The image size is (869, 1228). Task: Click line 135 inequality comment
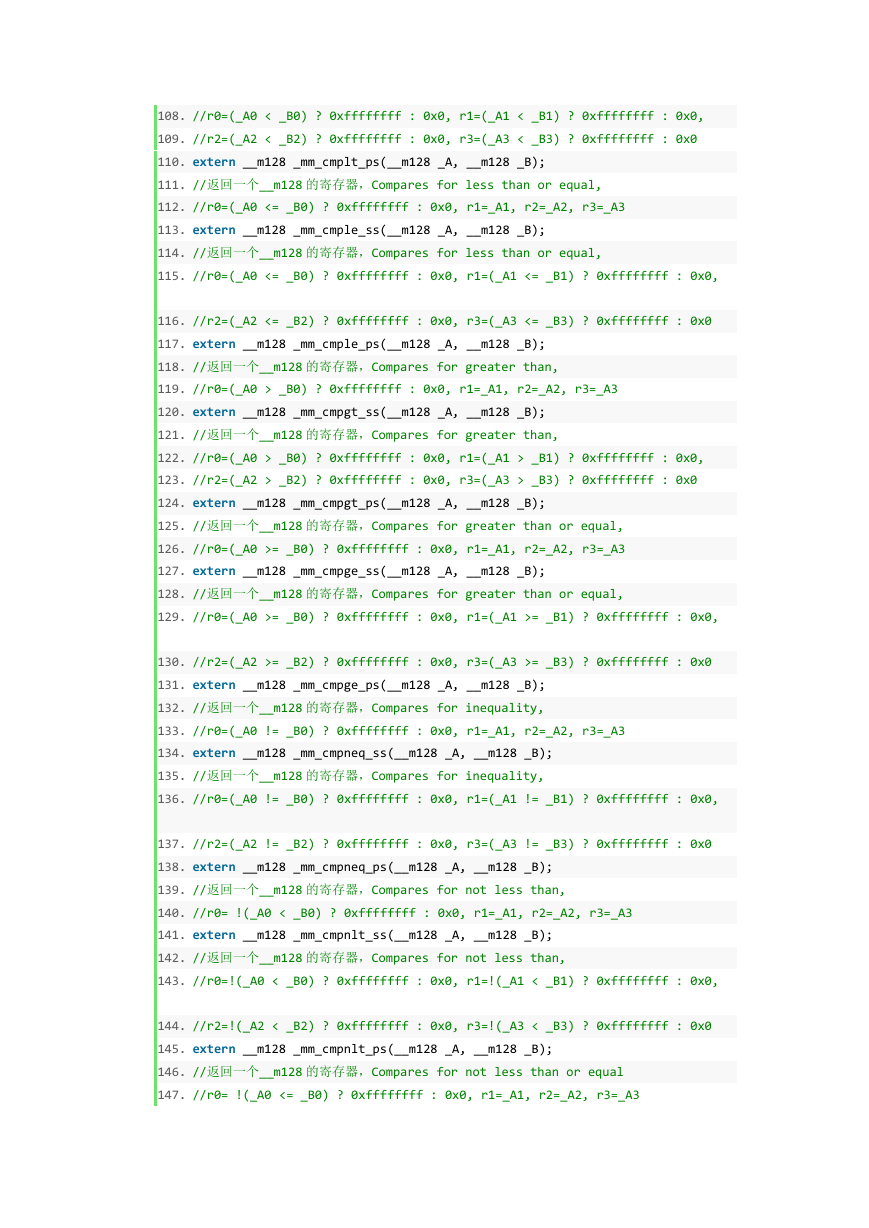tap(369, 776)
